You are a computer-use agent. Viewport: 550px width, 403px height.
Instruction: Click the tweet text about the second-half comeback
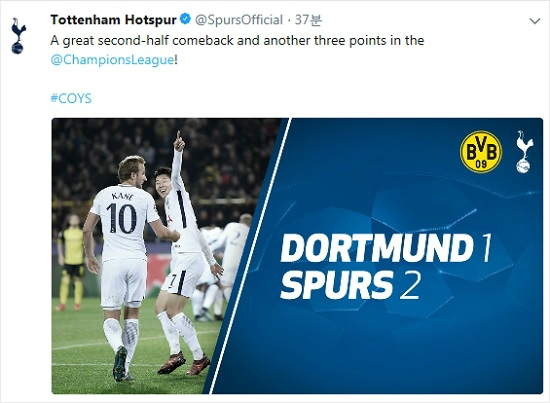click(237, 41)
